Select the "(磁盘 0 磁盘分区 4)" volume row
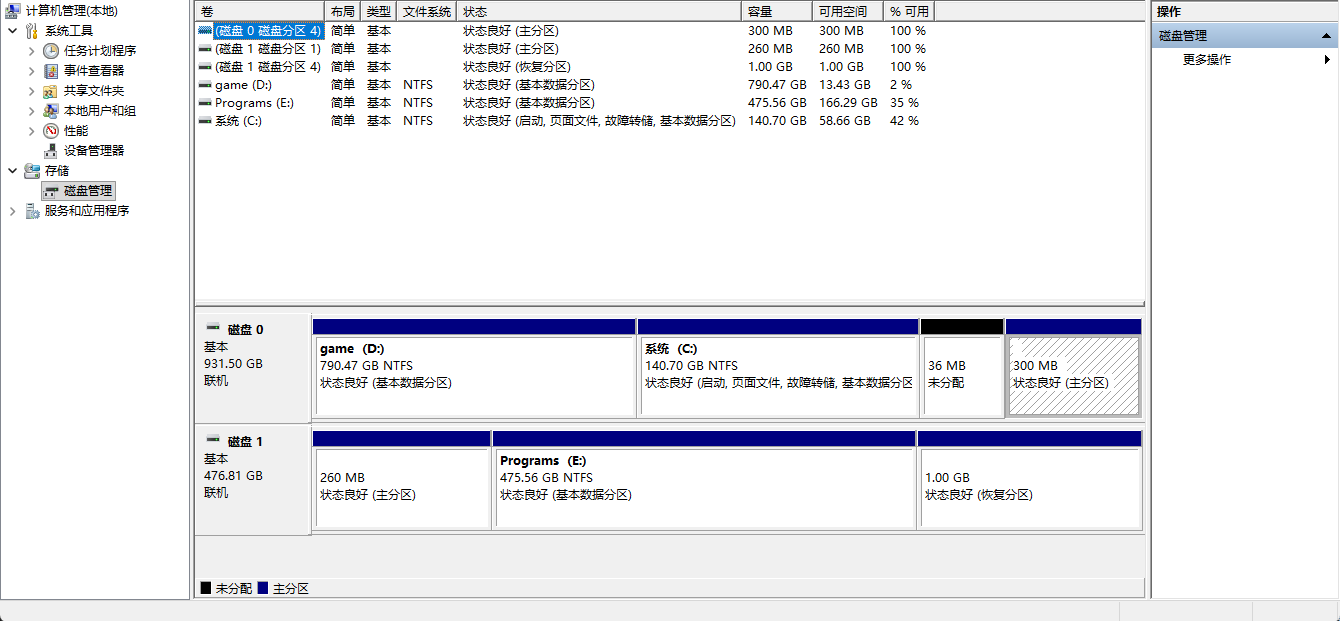 [x=565, y=31]
